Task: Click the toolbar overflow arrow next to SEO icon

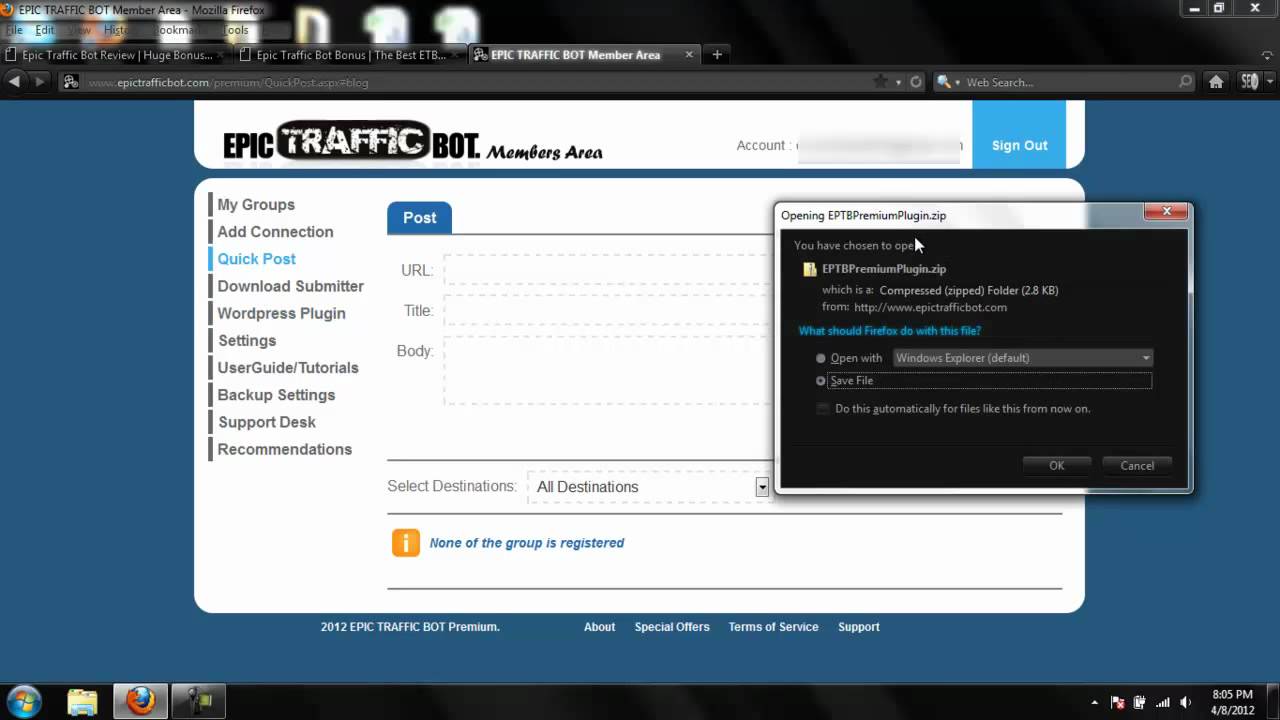Action: tap(1268, 82)
